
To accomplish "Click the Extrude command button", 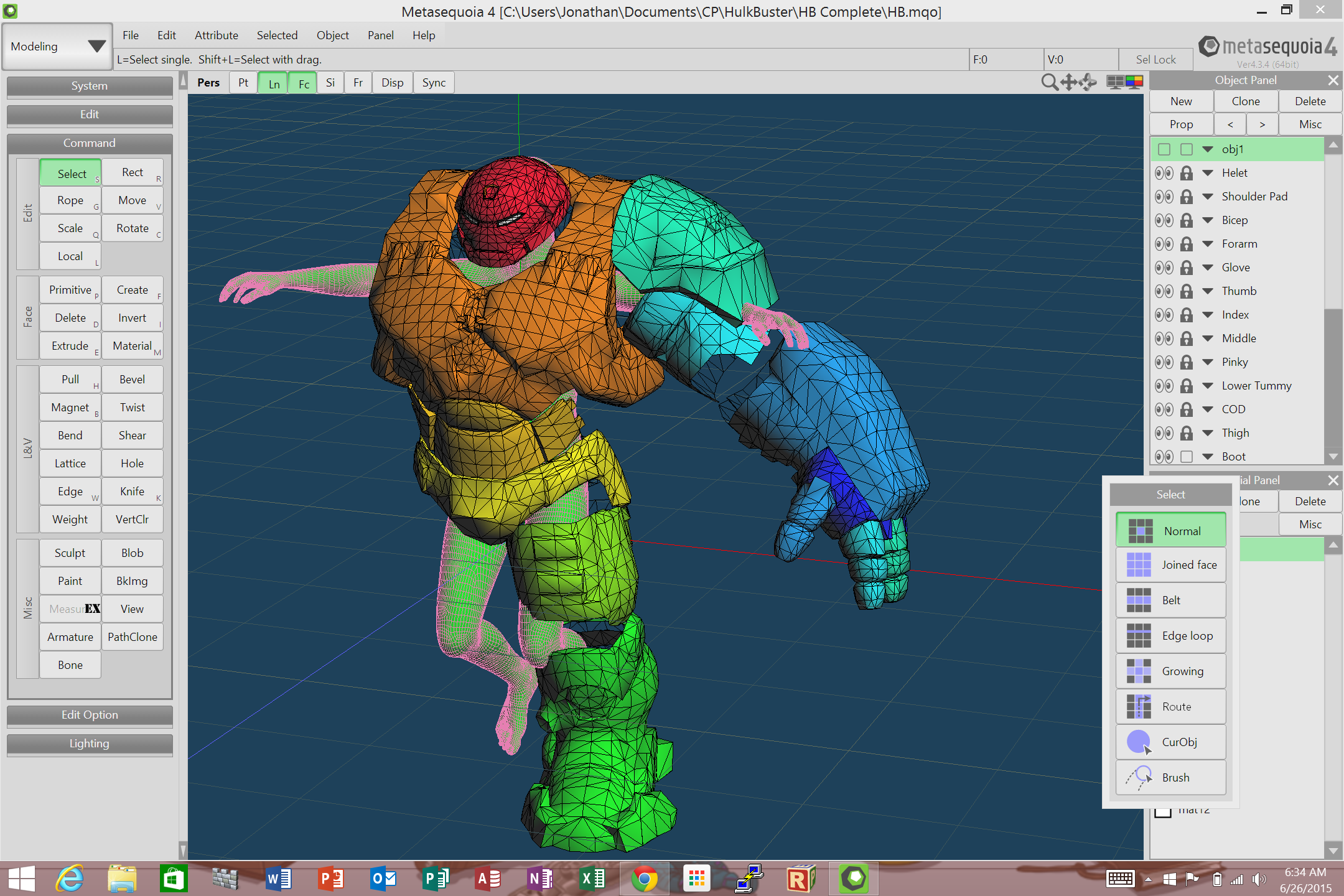I will [x=70, y=346].
